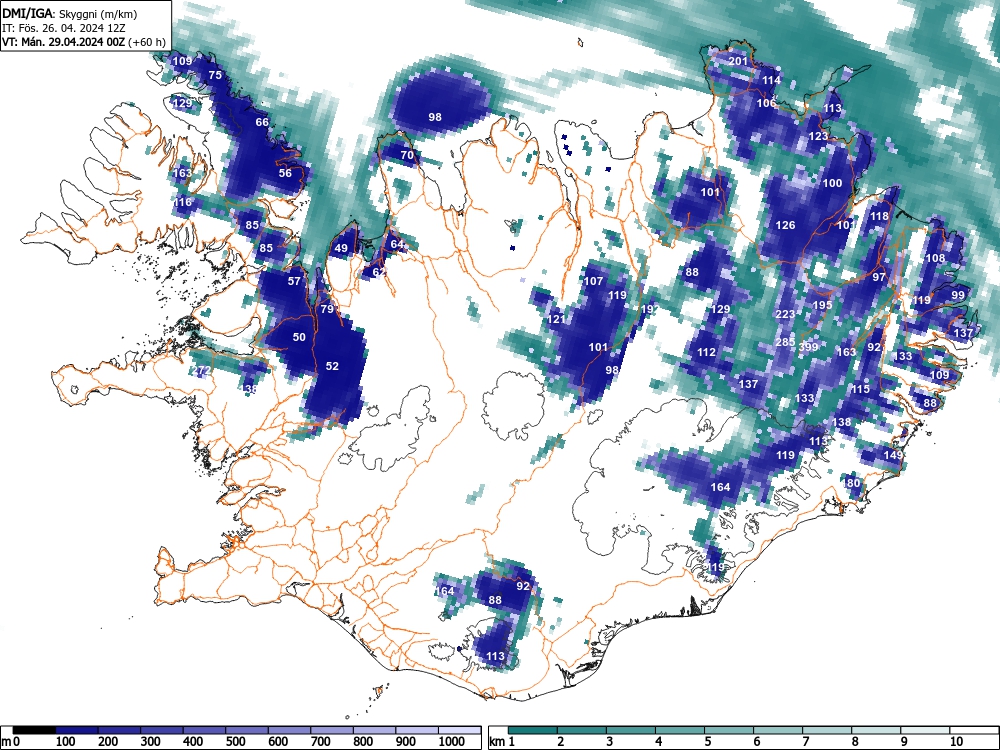The width and height of the screenshot is (1000, 750).
Task: Click the map value '149' in the southeast
Action: 893,455
